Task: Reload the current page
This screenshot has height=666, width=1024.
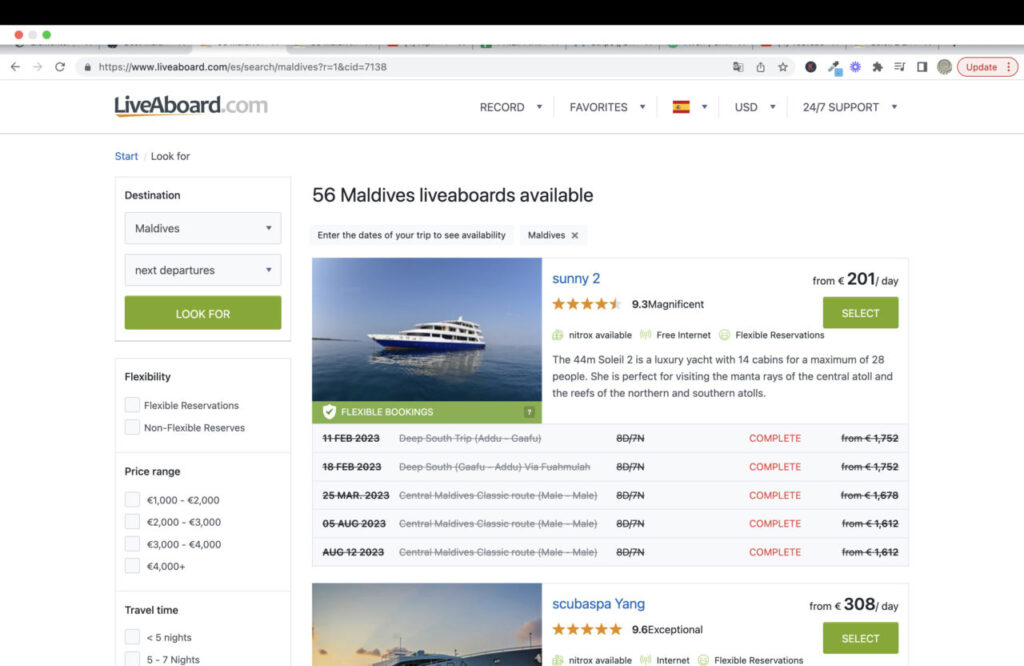Action: [60, 67]
